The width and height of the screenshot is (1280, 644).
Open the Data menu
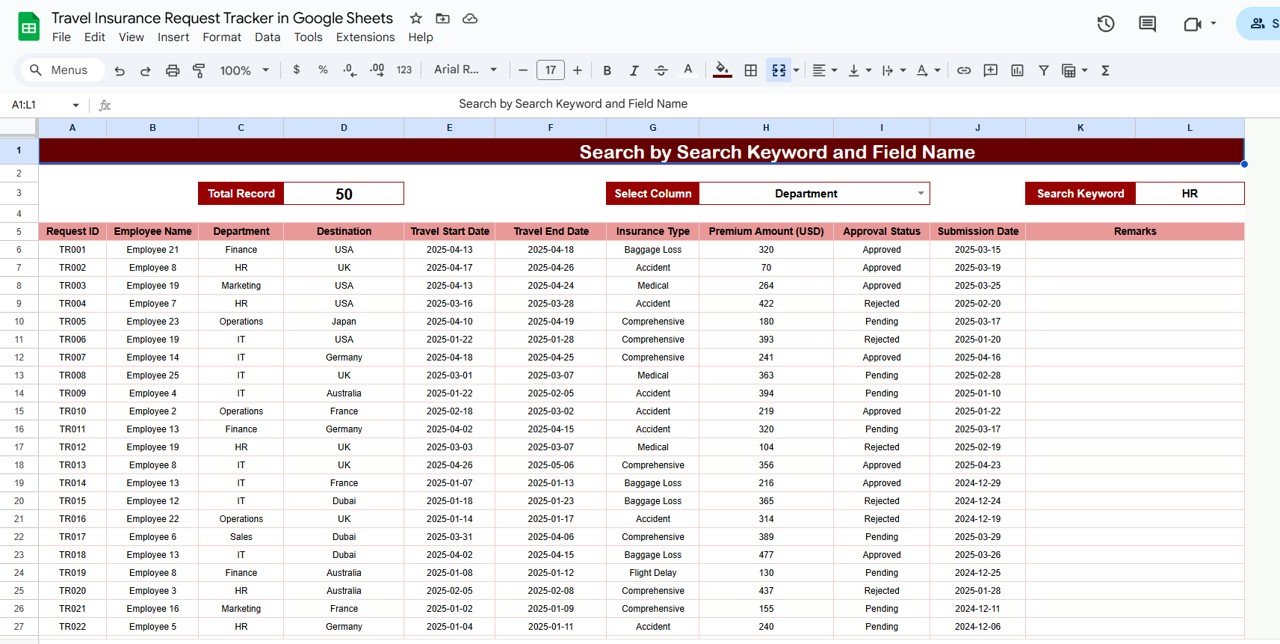click(267, 37)
